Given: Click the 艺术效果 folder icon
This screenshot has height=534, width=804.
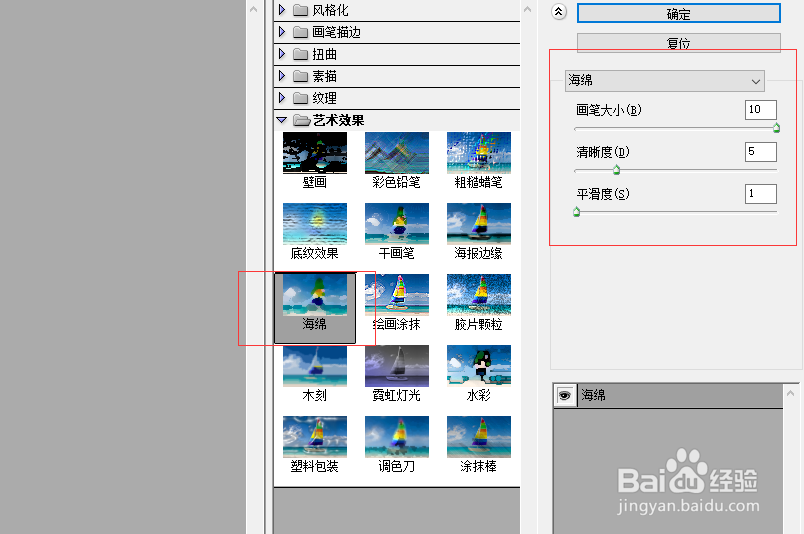Looking at the screenshot, I should pyautogui.click(x=301, y=120).
